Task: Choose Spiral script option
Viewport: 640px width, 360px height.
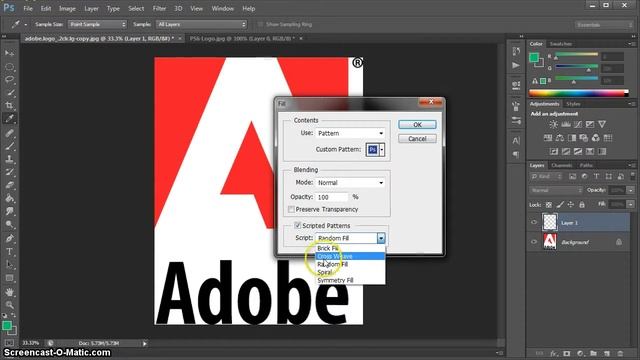Action: click(x=350, y=272)
